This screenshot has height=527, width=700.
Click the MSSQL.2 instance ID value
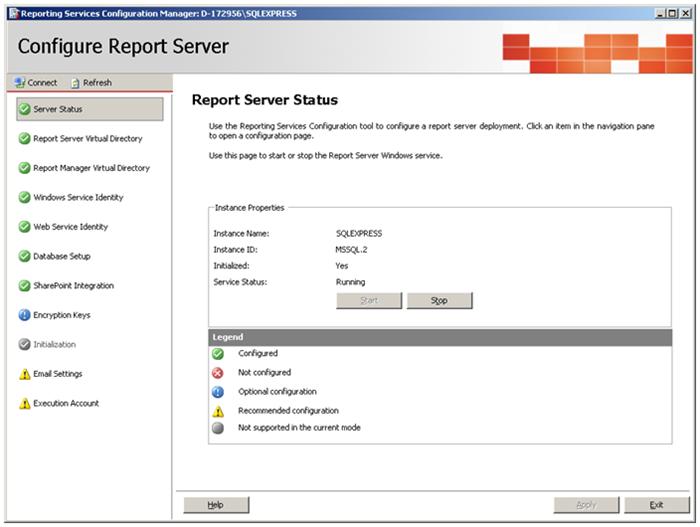point(351,250)
